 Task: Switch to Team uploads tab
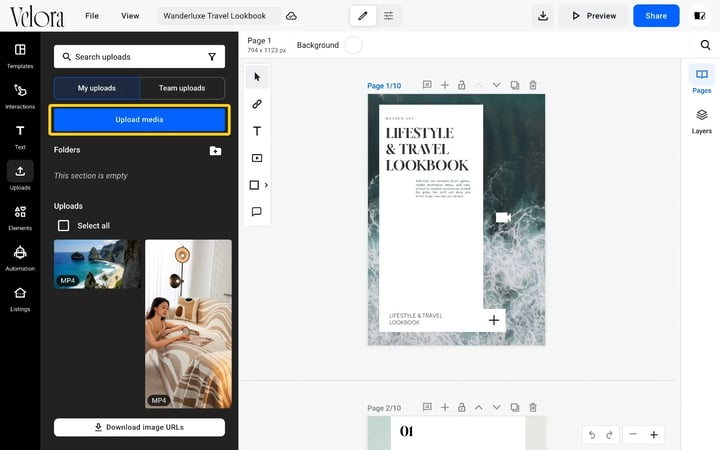click(x=182, y=88)
